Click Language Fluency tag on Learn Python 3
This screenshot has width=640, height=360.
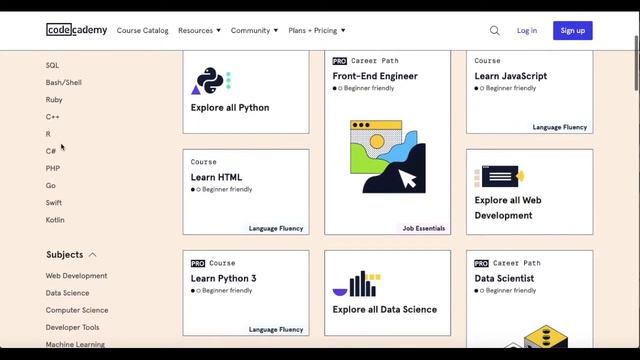[276, 330]
